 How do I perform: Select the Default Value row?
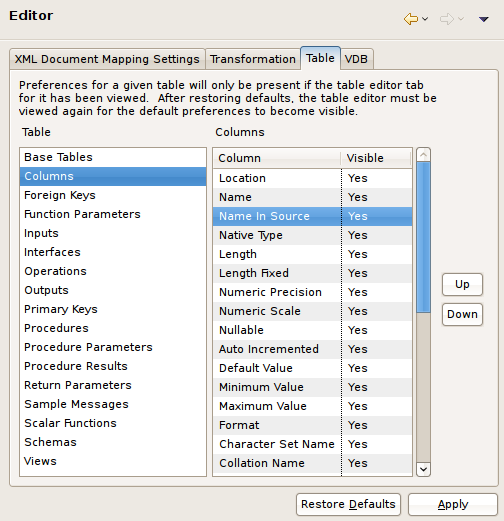313,368
